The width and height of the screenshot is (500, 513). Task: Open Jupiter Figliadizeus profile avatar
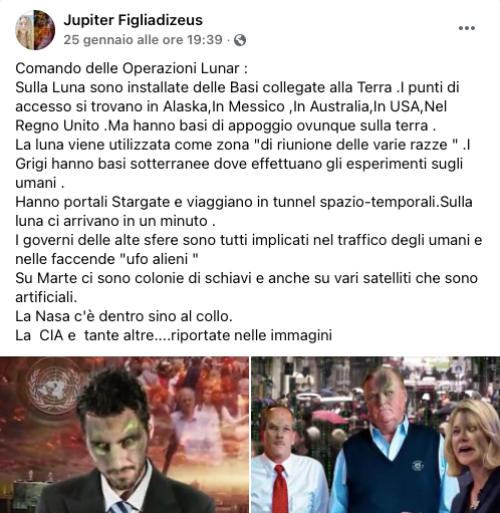tap(35, 30)
